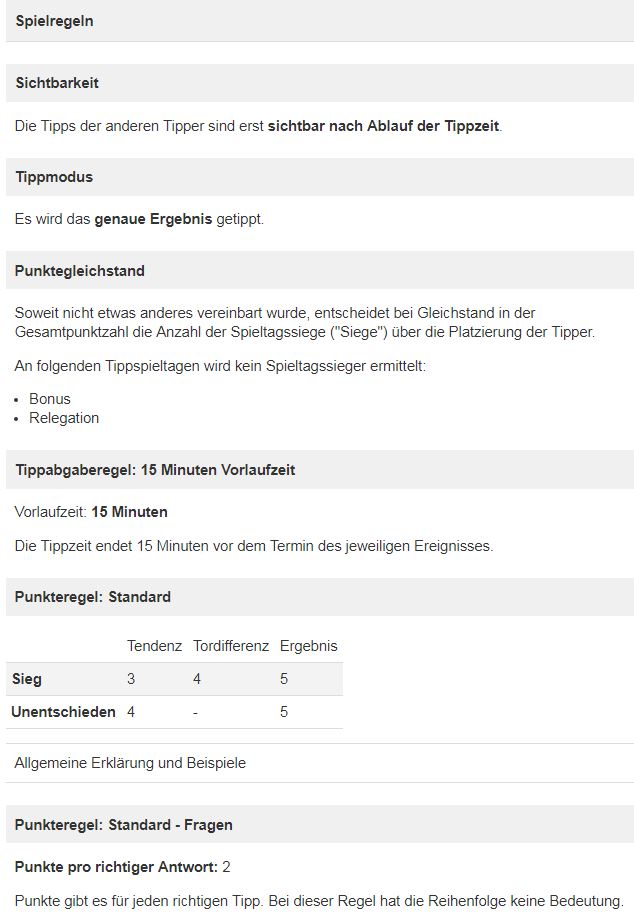Screen dimensions: 634x915
Task: Click the 'Punkteregel: Standard - Fragen' header
Action: click(x=124, y=825)
